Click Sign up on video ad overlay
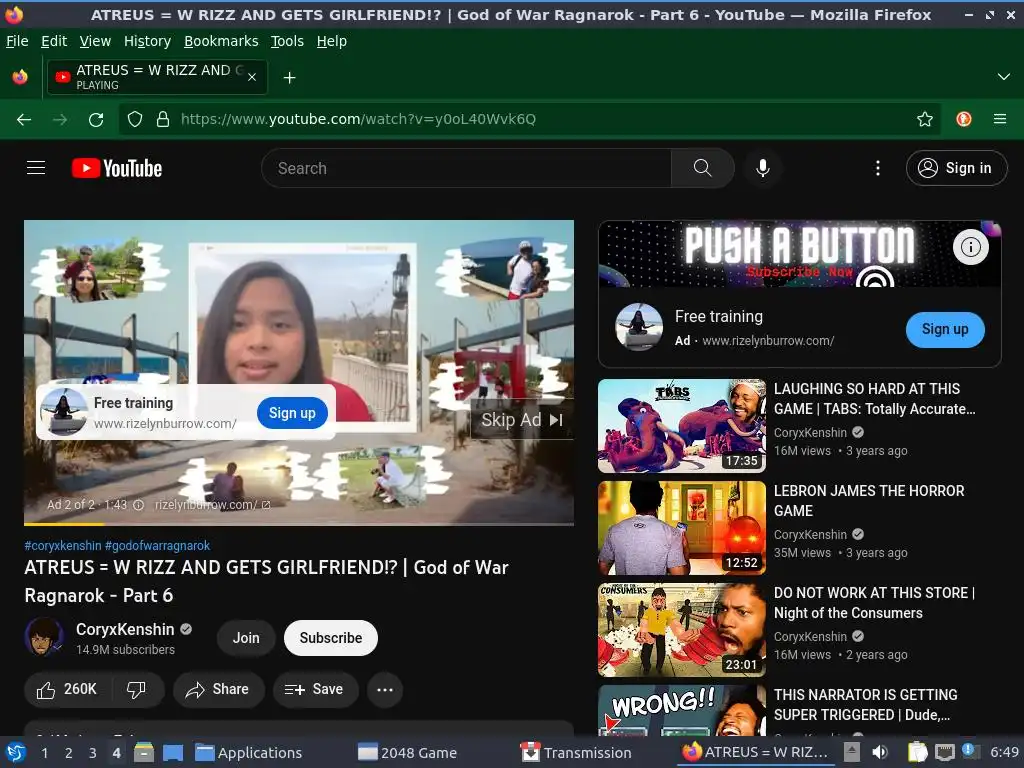The height and width of the screenshot is (768, 1024). 292,413
